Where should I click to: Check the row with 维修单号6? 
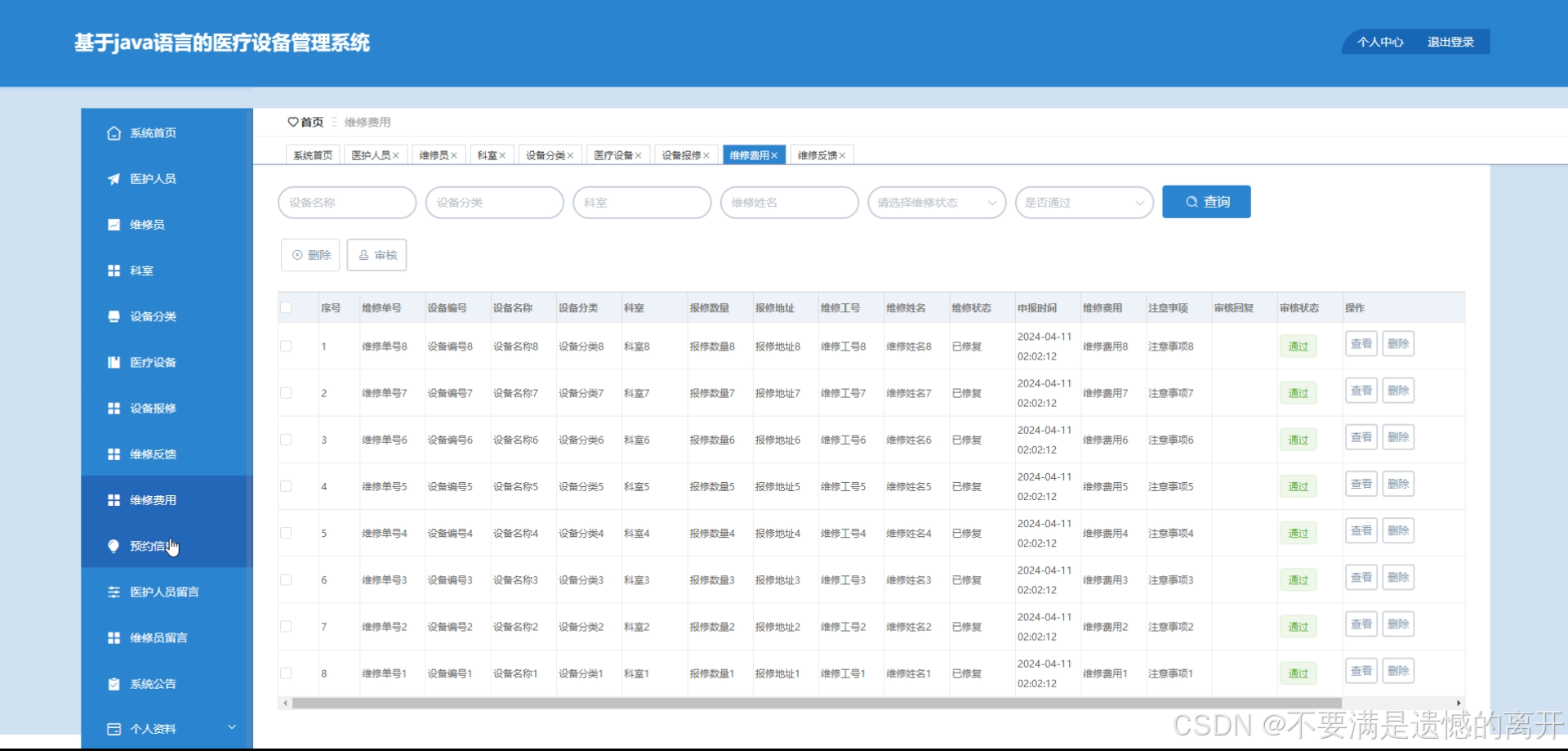click(286, 440)
